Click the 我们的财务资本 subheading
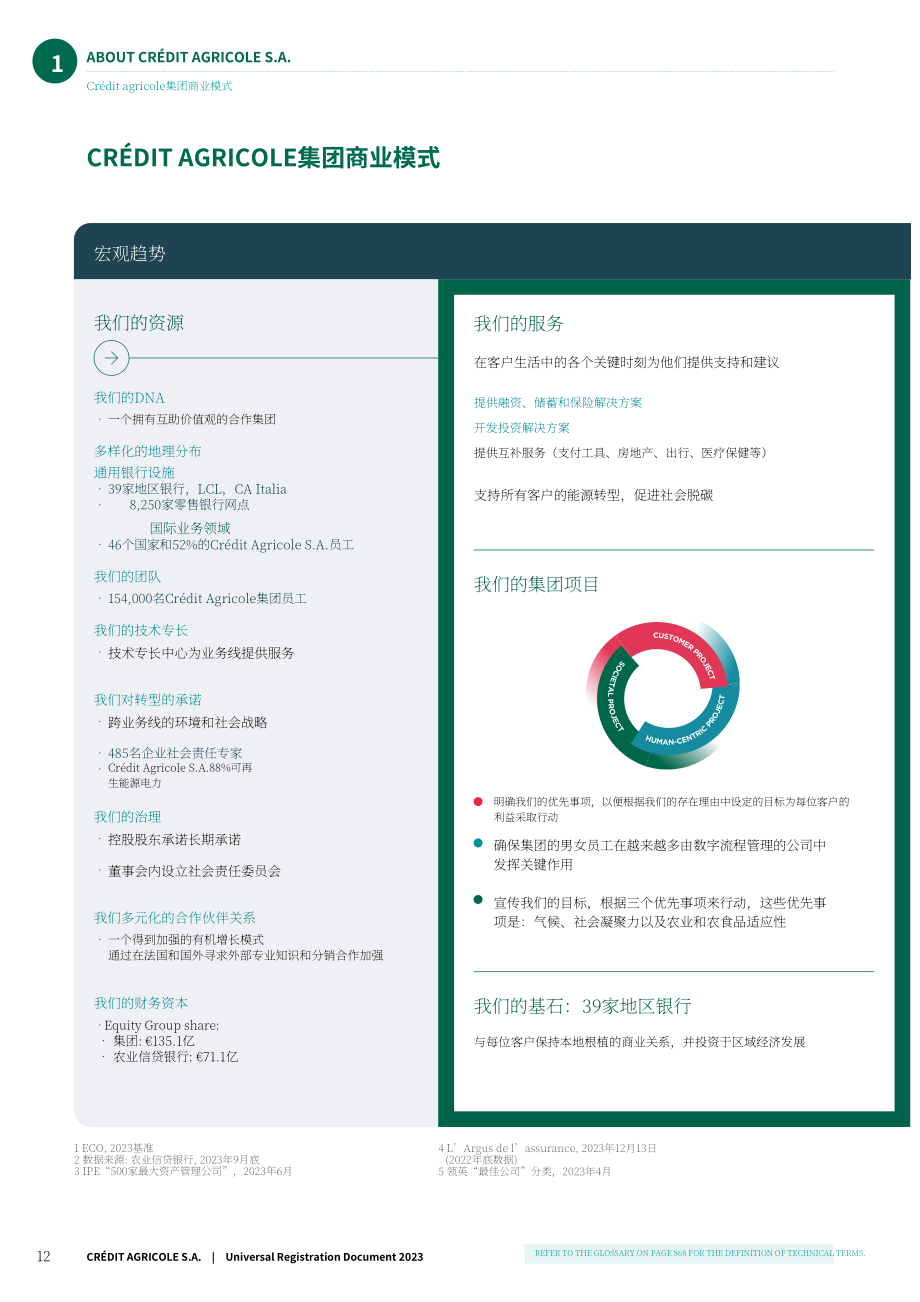 [141, 1003]
